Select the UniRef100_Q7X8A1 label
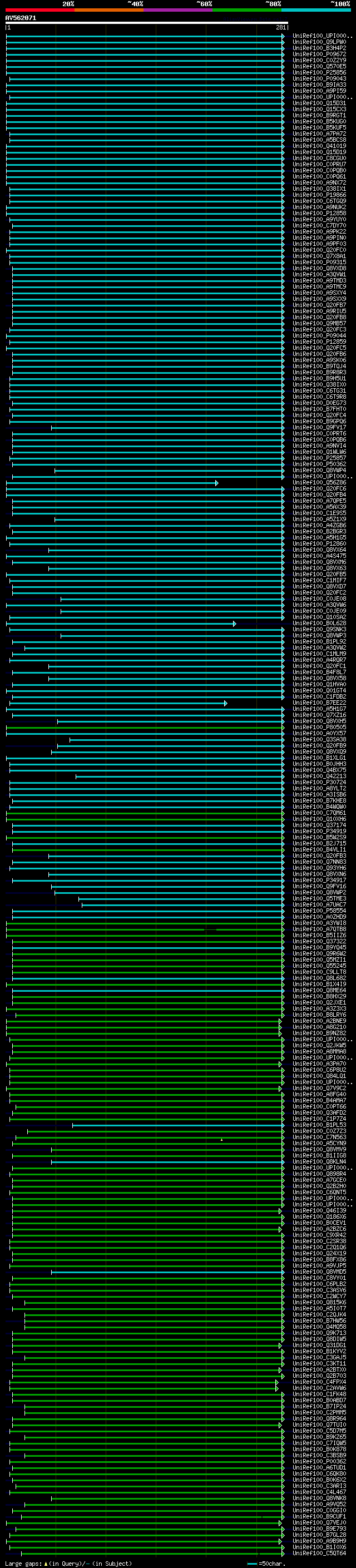The width and height of the screenshot is (356, 1568). [x=319, y=256]
